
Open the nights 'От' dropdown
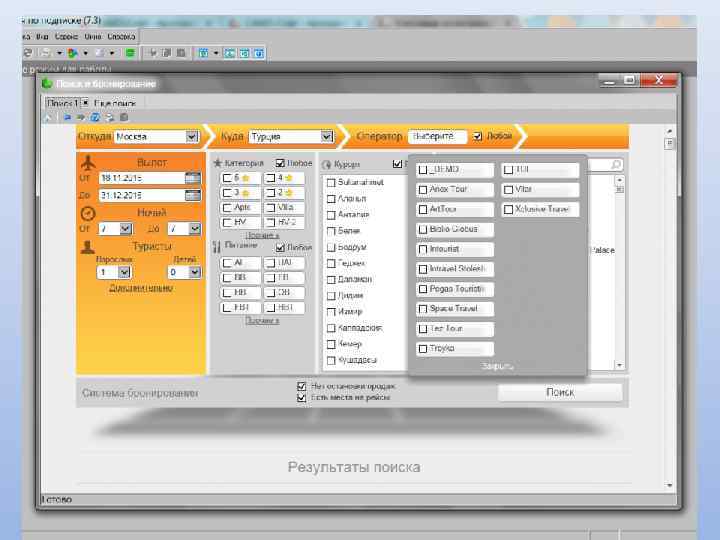click(125, 228)
